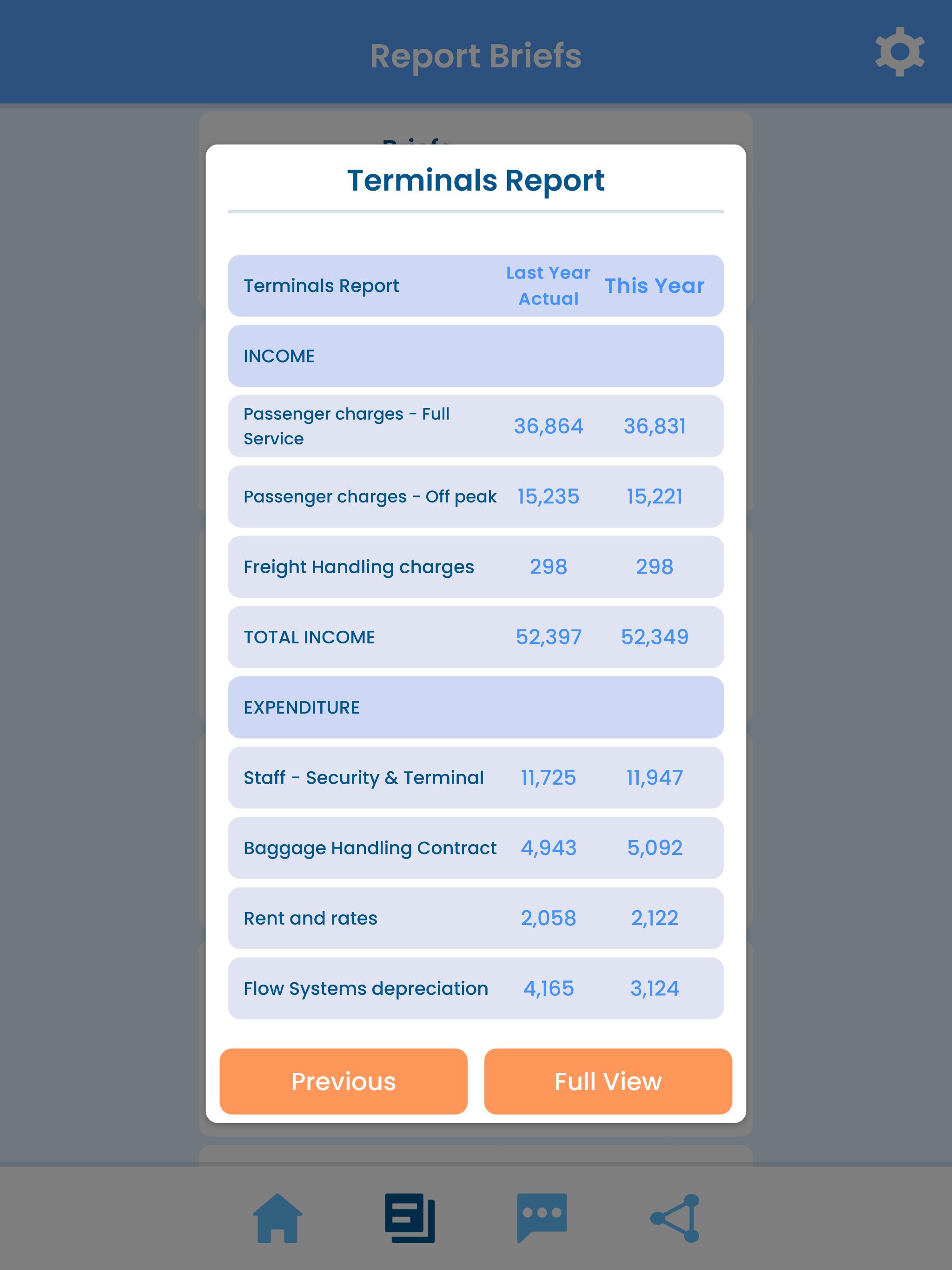Viewport: 952px width, 1270px height.
Task: Tap the EXPENDITURE section header row
Action: (x=476, y=708)
